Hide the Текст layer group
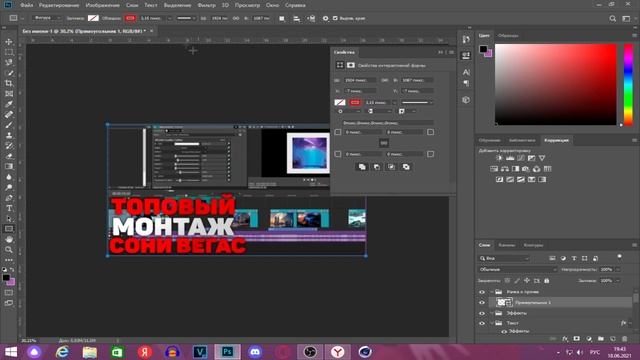The height and width of the screenshot is (360, 640). coord(482,323)
